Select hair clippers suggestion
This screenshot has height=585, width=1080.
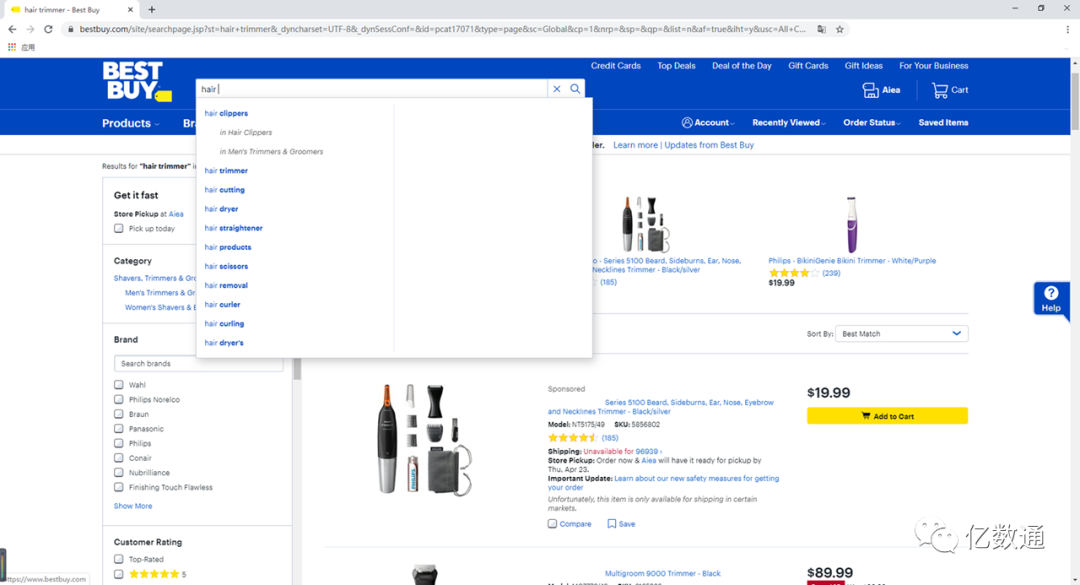coord(226,113)
